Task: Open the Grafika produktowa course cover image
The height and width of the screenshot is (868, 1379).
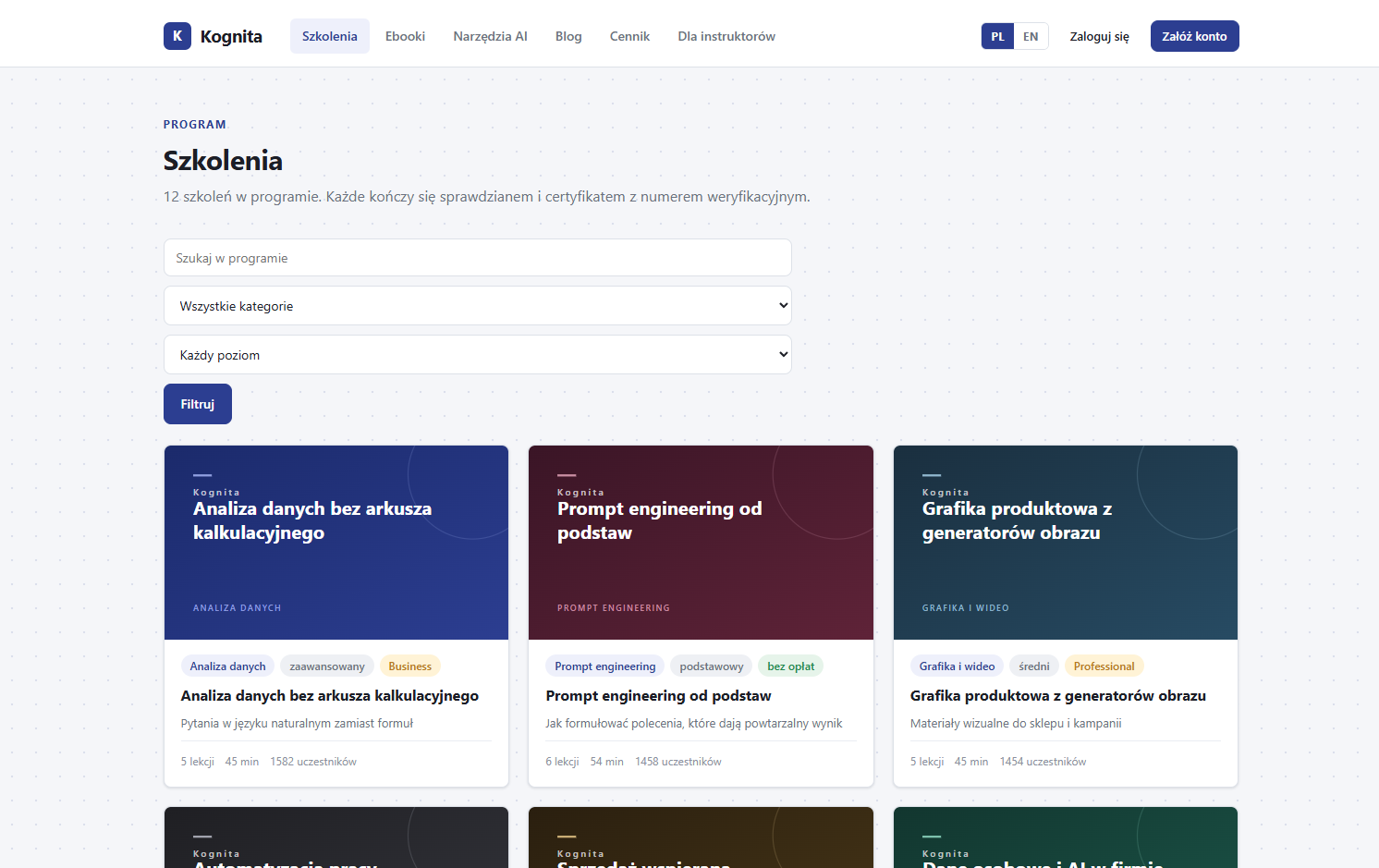Action: coord(1066,543)
